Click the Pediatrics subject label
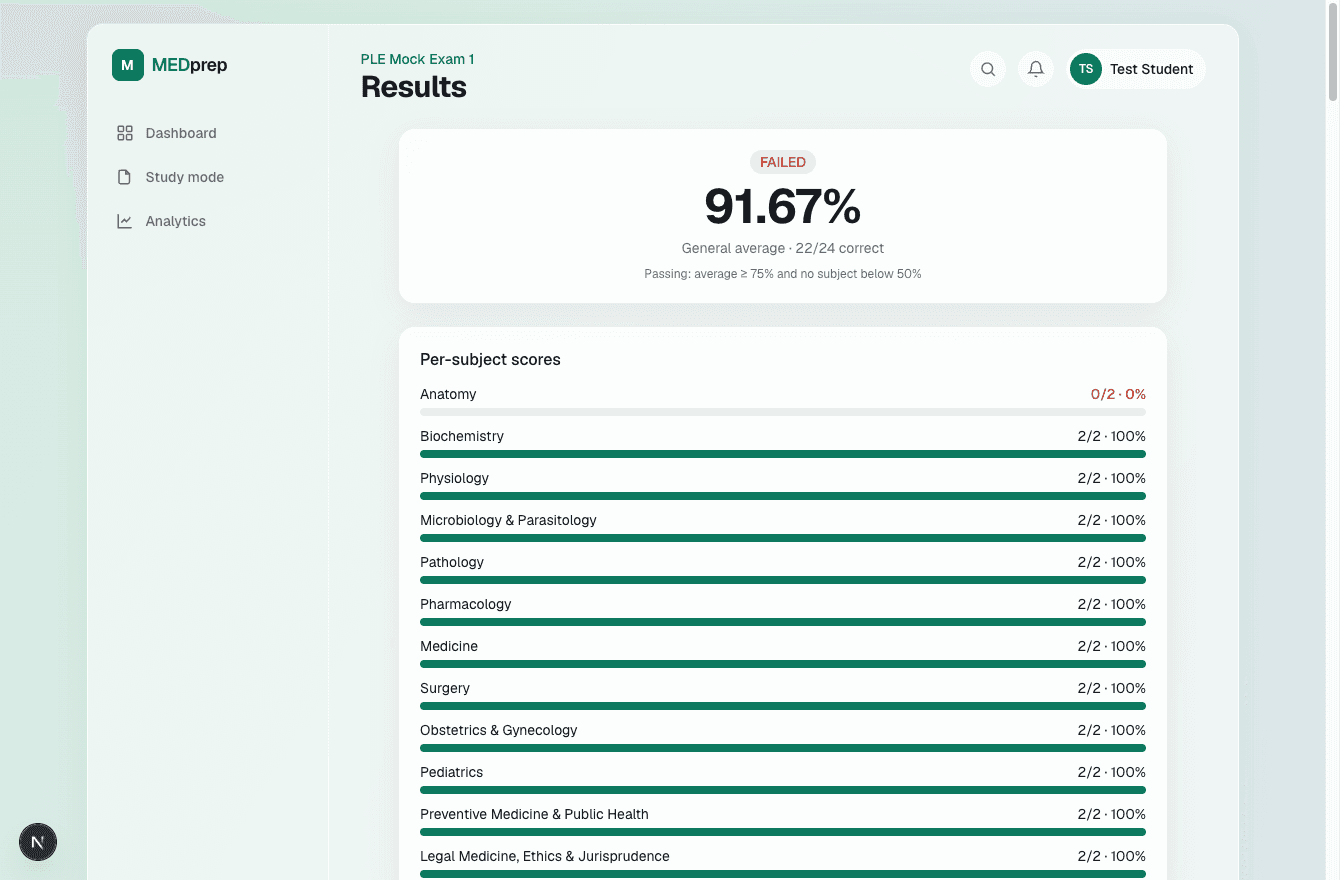 [452, 772]
